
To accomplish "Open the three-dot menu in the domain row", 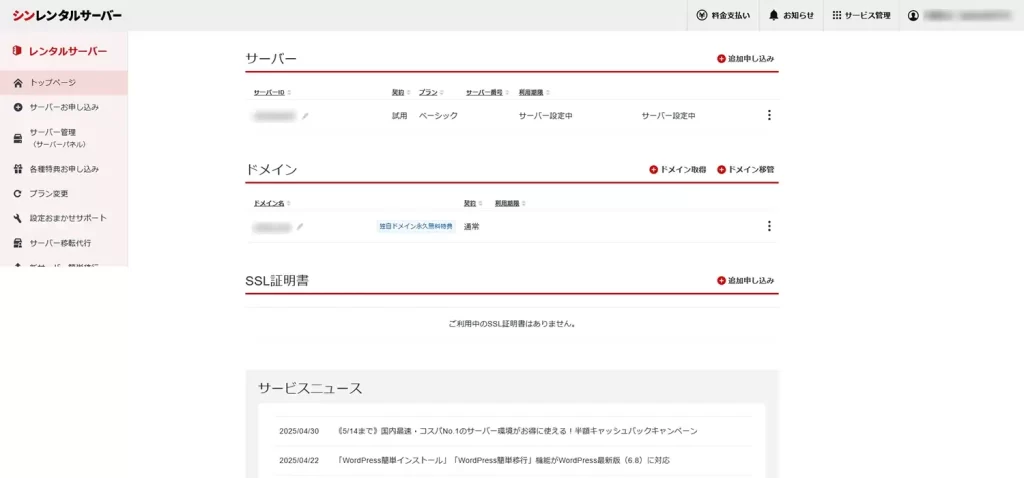I will point(769,226).
